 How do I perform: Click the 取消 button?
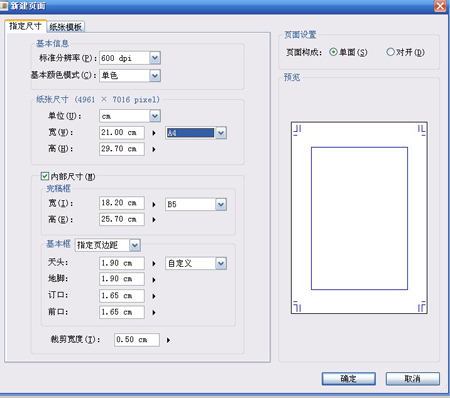413,379
